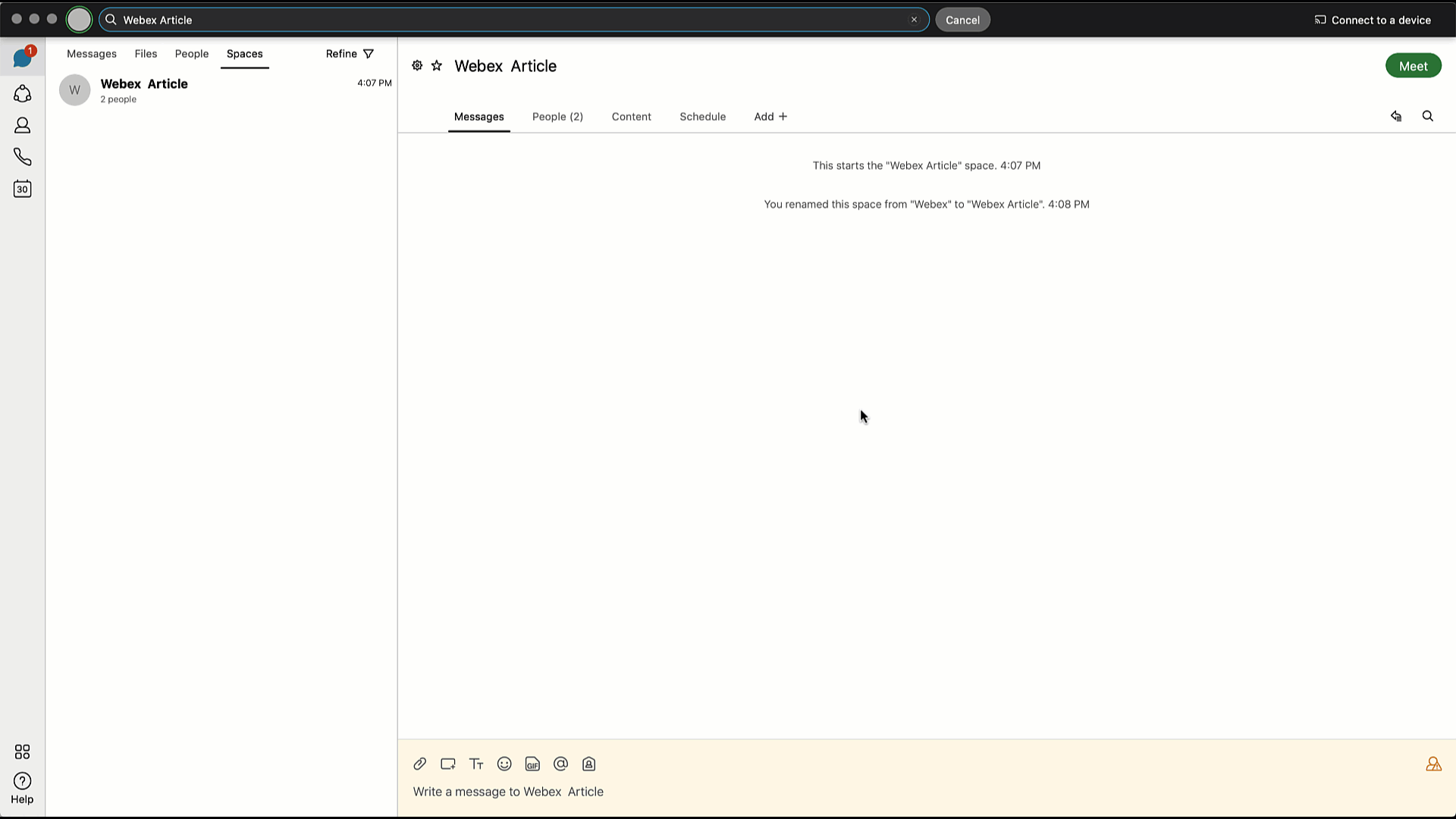Expand the Add tab menu
The image size is (1456, 819).
click(770, 117)
